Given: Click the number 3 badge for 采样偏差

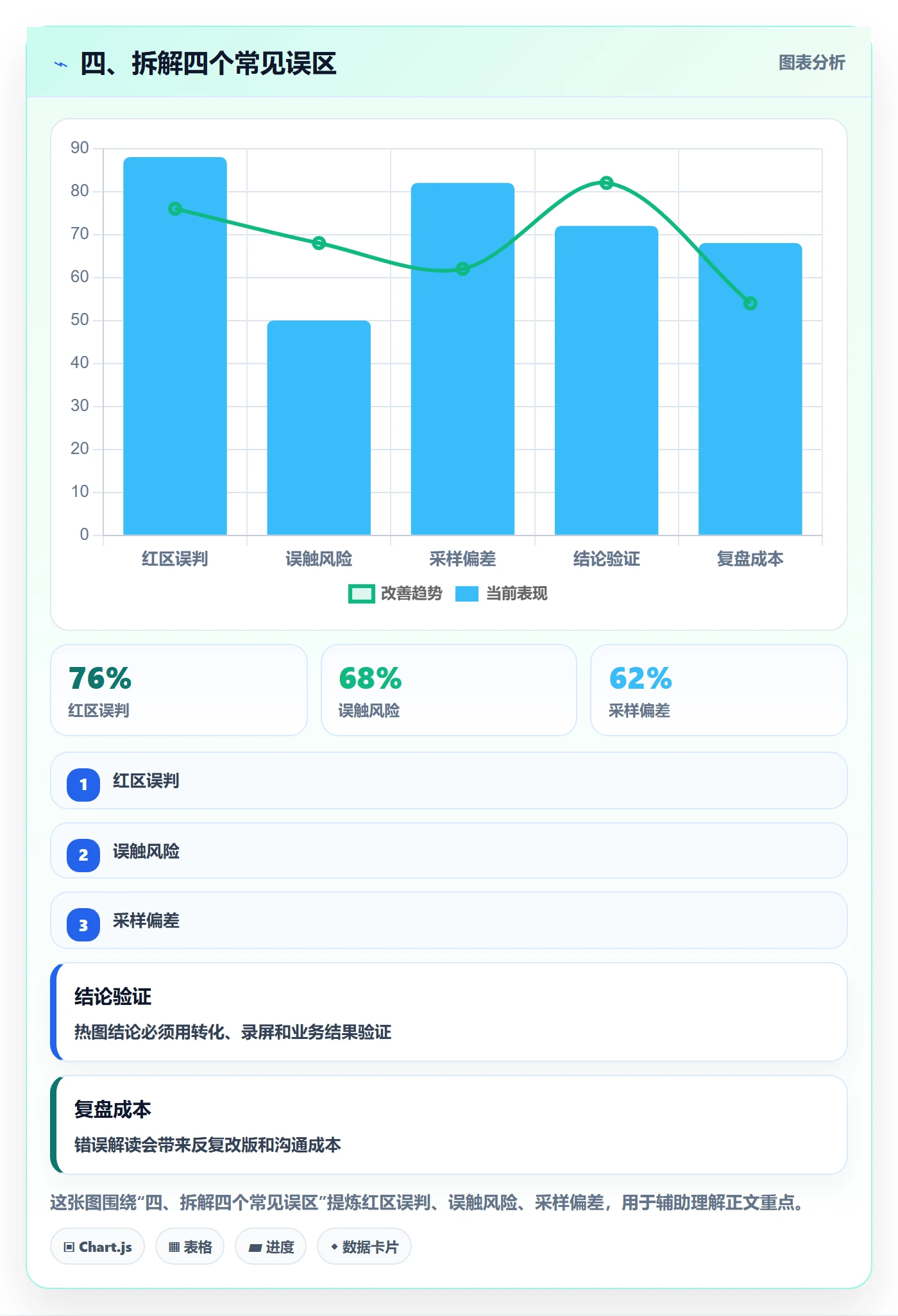Looking at the screenshot, I should [x=83, y=925].
